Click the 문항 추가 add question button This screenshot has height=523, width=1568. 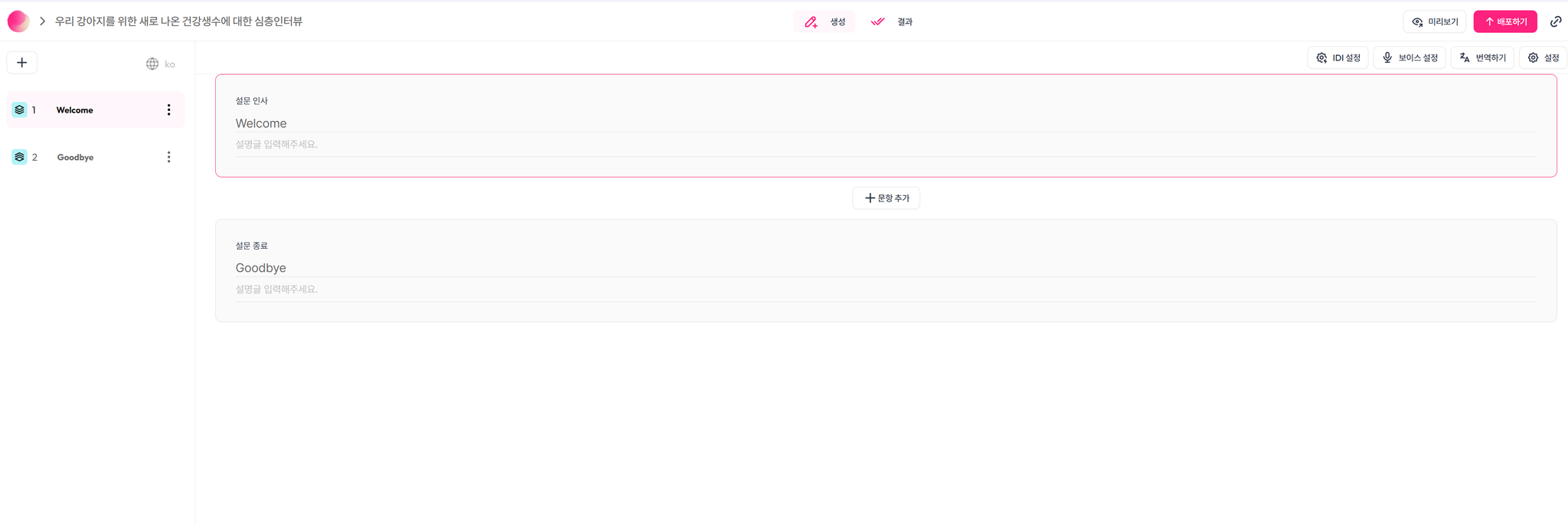(887, 198)
